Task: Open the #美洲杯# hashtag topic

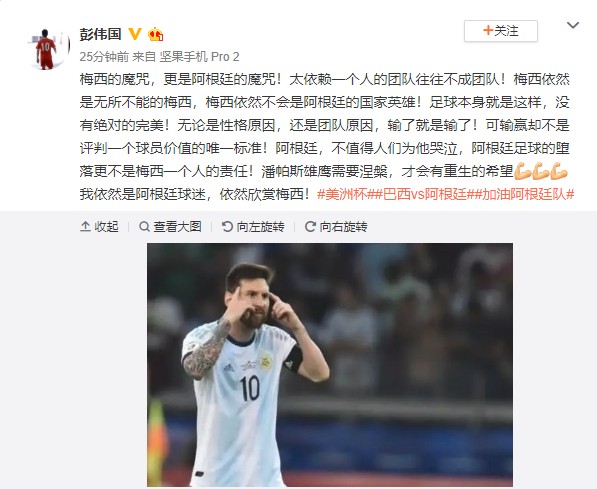Action: (346, 194)
